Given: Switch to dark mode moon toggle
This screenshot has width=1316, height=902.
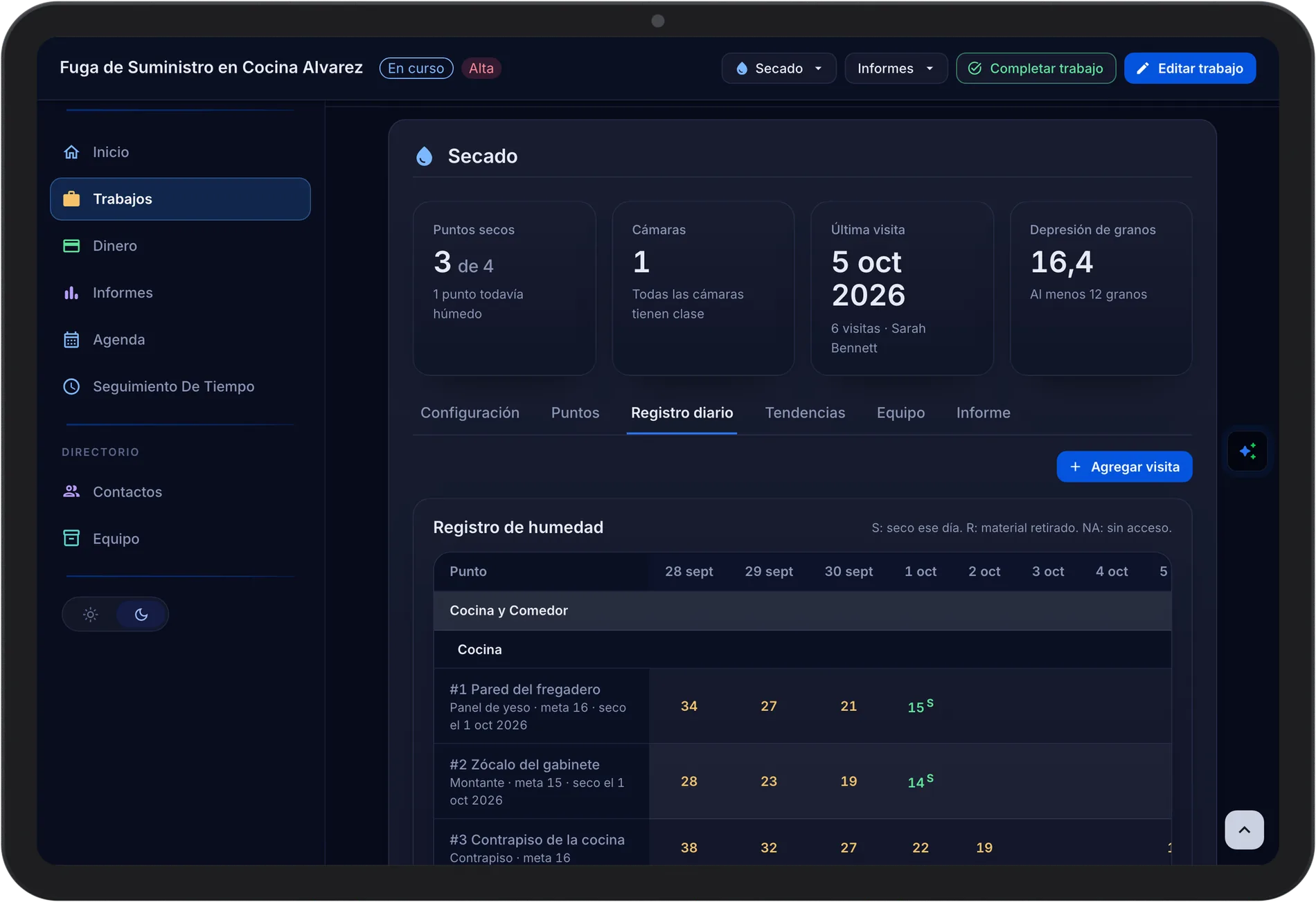Looking at the screenshot, I should (141, 614).
